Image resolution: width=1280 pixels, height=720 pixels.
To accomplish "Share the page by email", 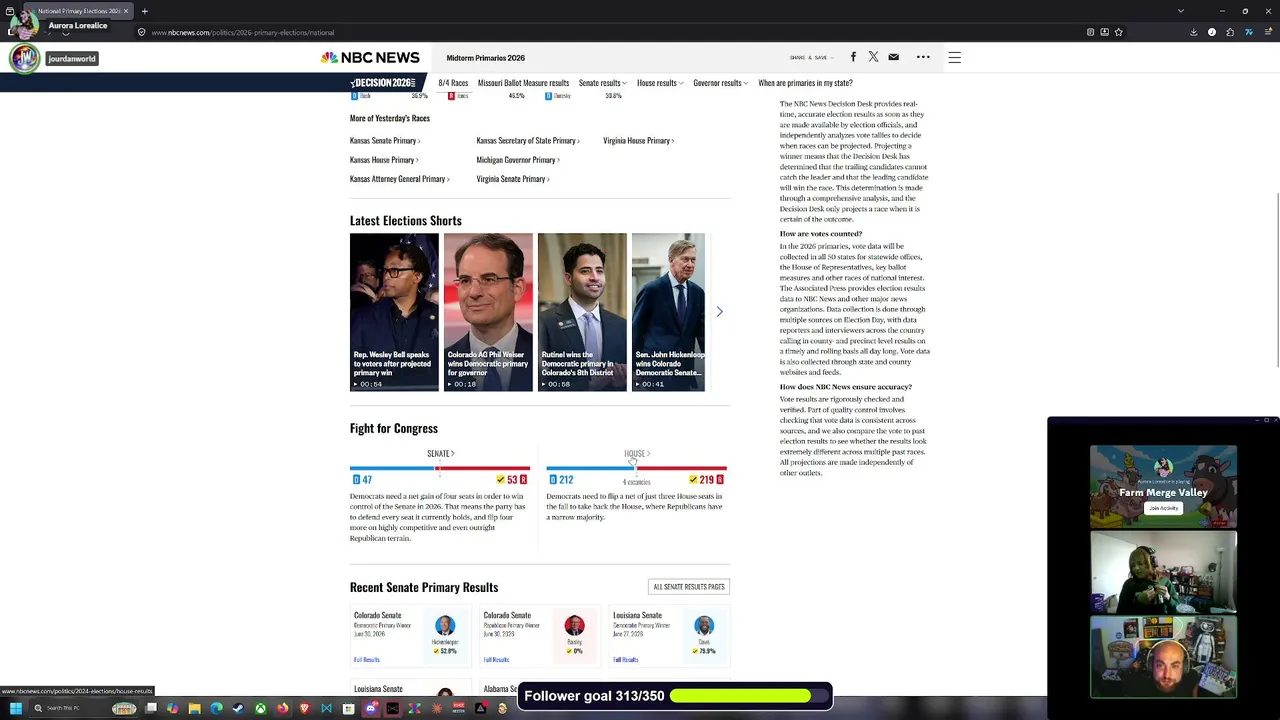I will pos(893,57).
